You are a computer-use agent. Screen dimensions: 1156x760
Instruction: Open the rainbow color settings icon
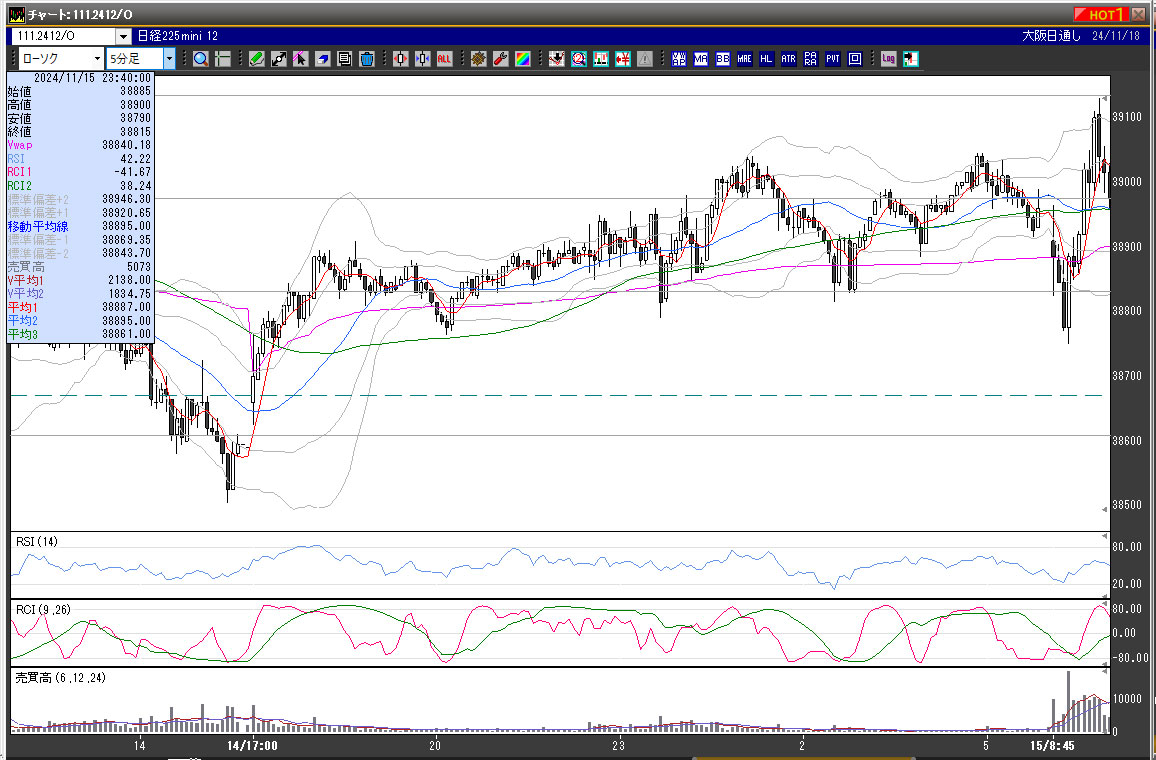[522, 59]
